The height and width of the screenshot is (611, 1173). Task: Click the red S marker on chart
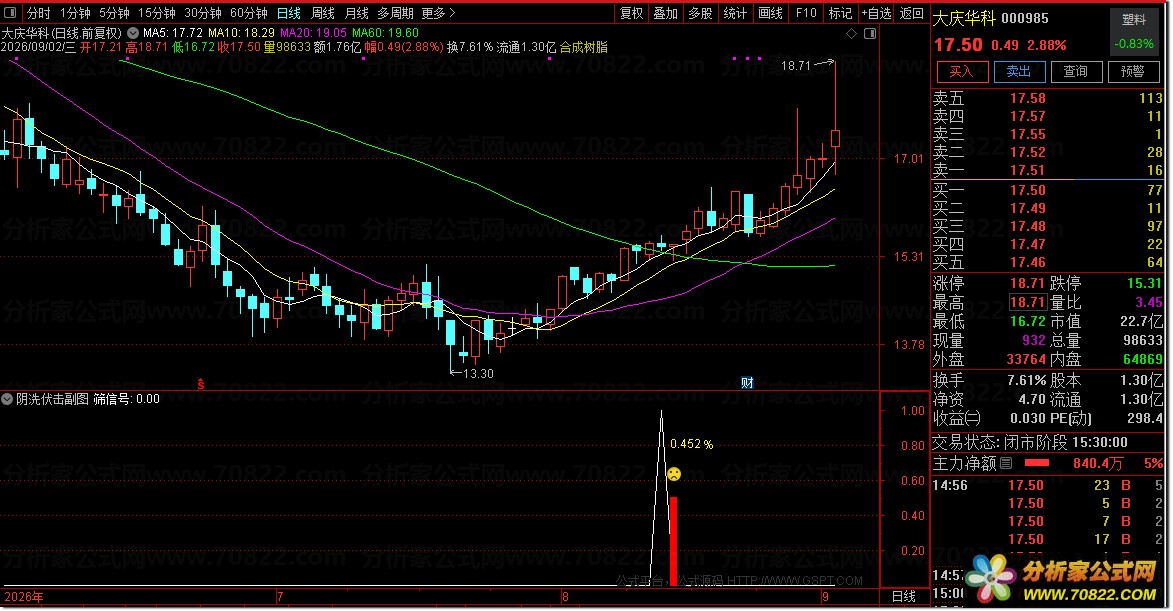(200, 384)
